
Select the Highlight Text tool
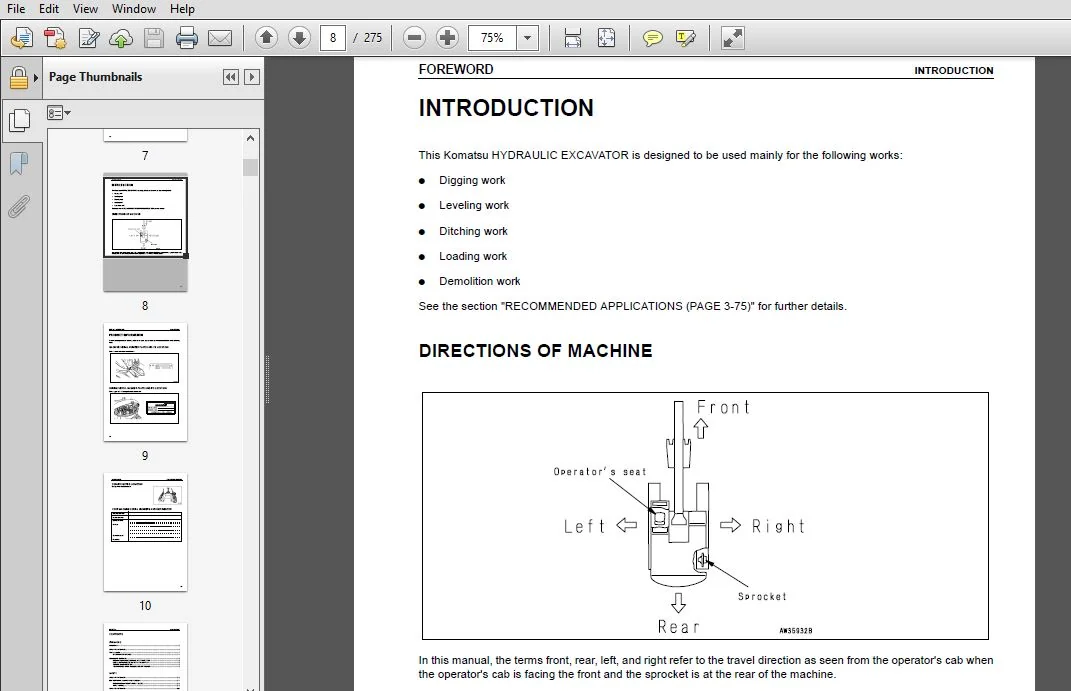tap(685, 38)
